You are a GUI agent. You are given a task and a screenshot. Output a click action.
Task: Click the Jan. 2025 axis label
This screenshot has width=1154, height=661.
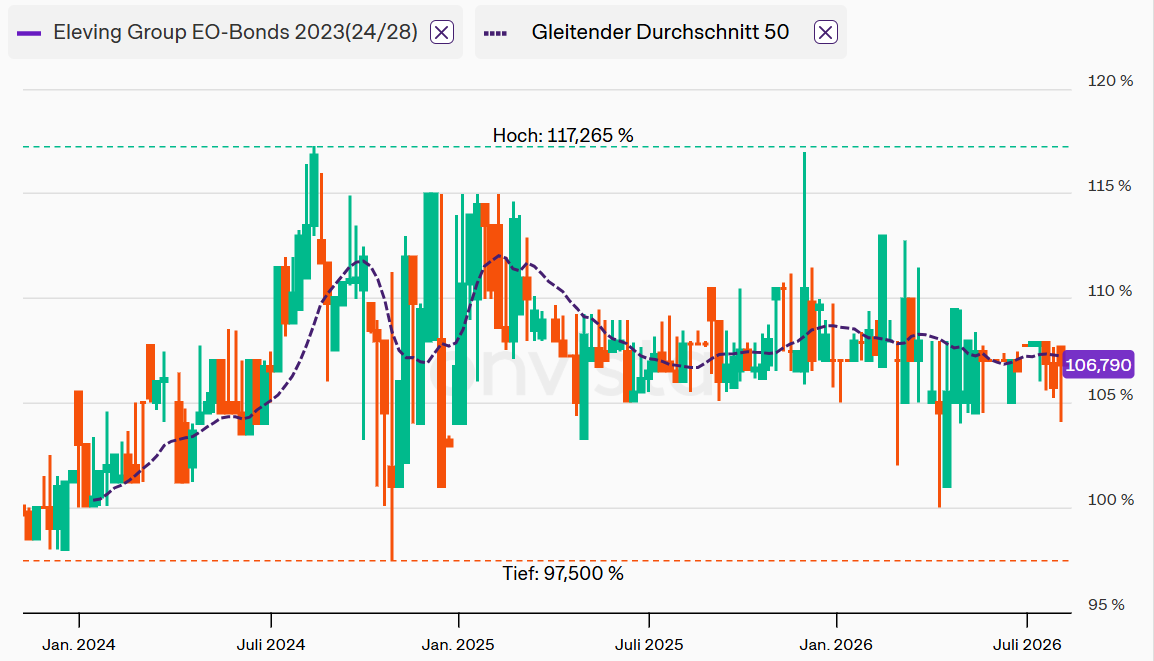458,645
